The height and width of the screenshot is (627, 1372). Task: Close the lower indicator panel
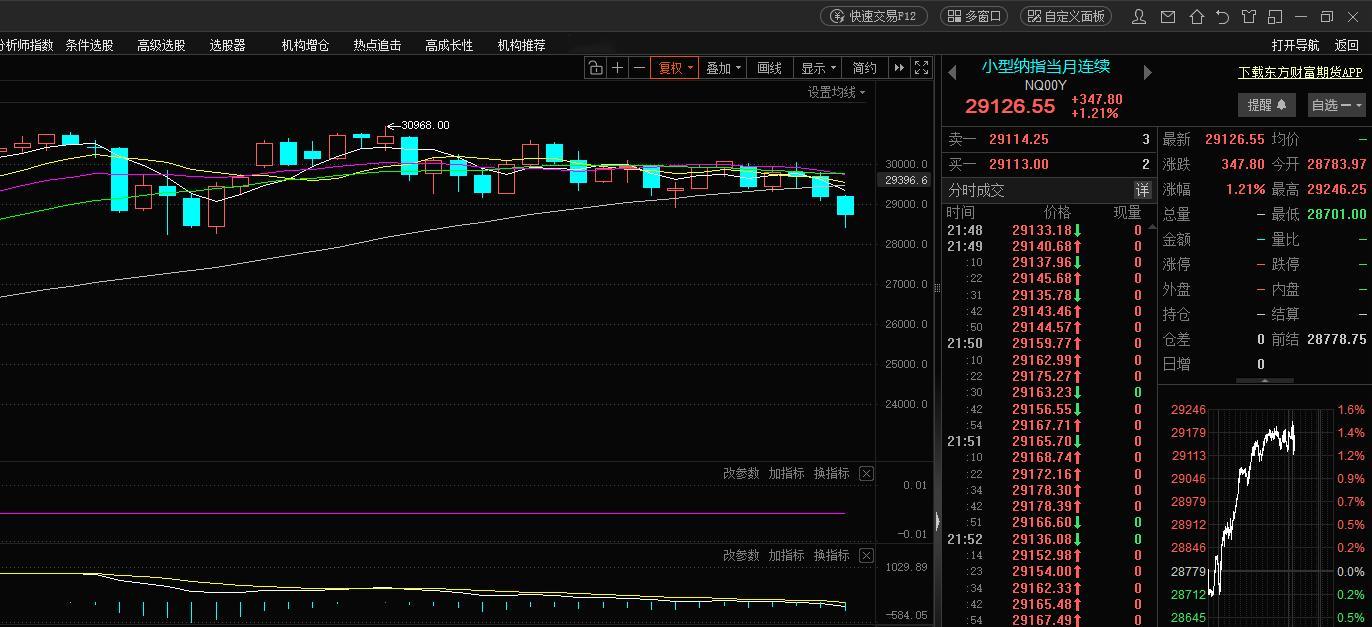pos(866,555)
